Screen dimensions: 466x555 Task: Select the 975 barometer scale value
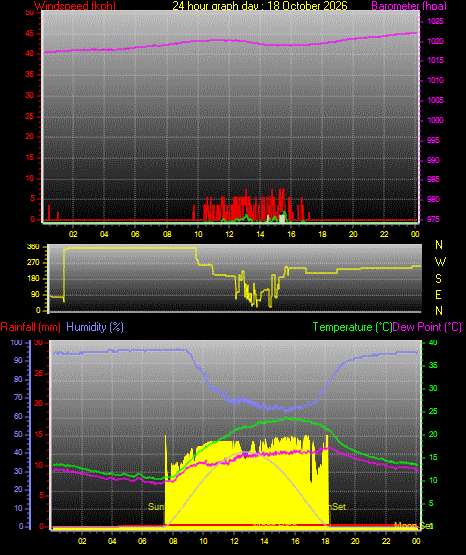coord(433,219)
